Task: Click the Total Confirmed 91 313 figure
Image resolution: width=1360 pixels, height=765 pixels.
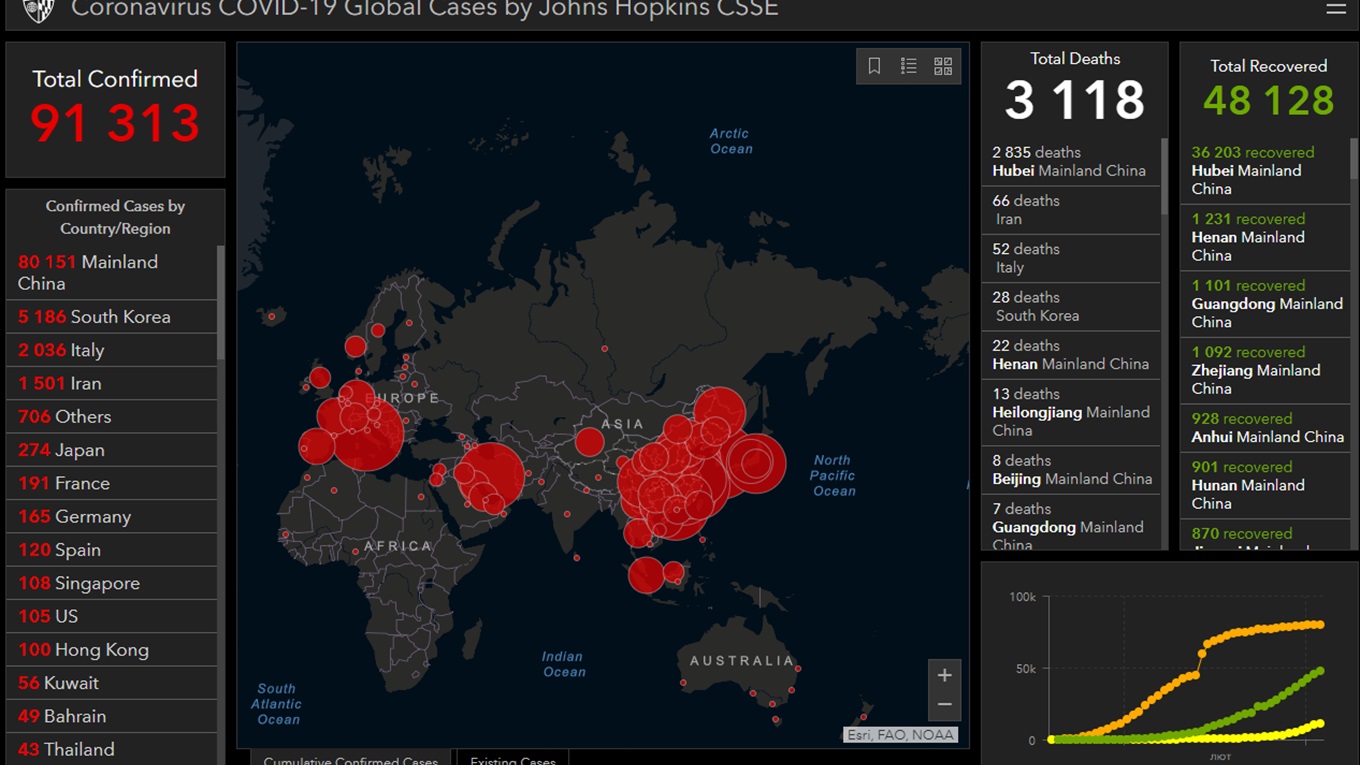Action: click(x=115, y=123)
